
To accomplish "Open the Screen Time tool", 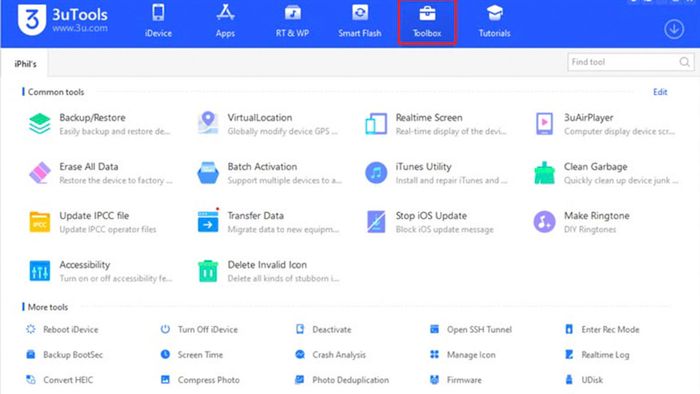I will coord(192,355).
